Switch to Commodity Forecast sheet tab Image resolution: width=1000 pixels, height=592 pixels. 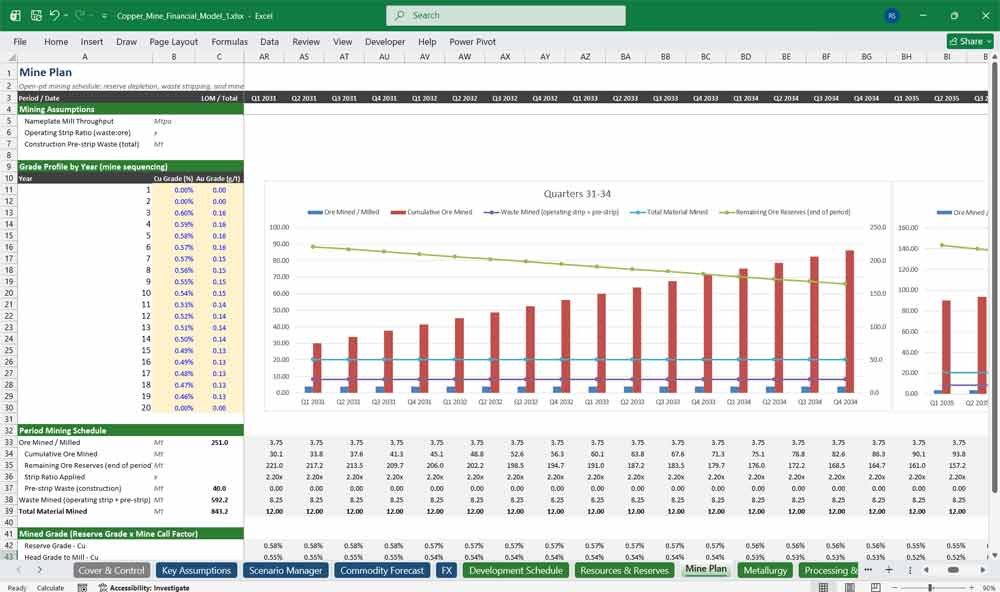[382, 570]
